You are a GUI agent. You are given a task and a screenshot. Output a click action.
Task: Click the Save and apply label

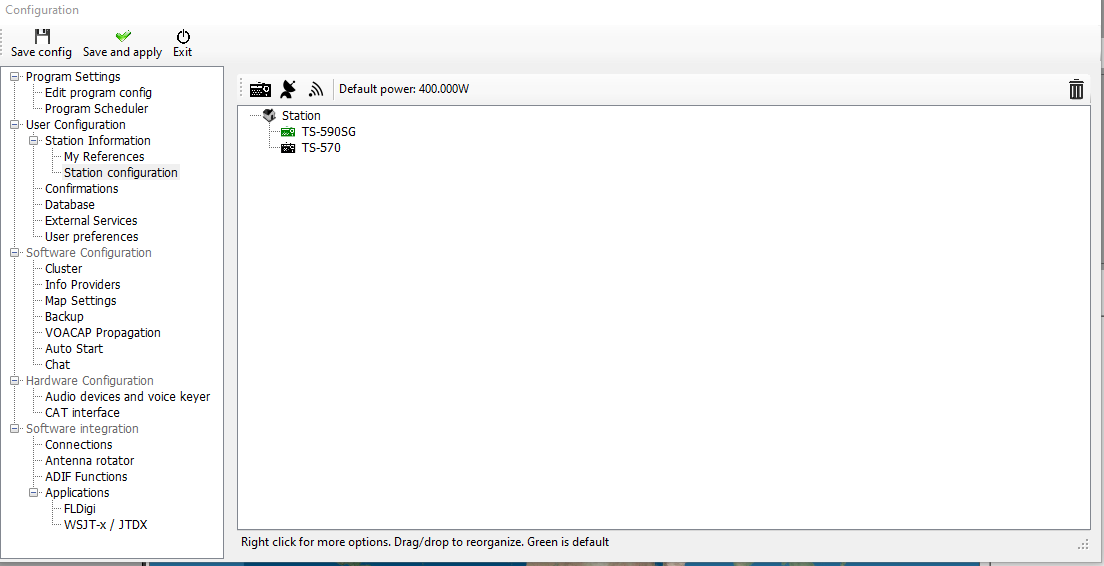click(x=123, y=52)
